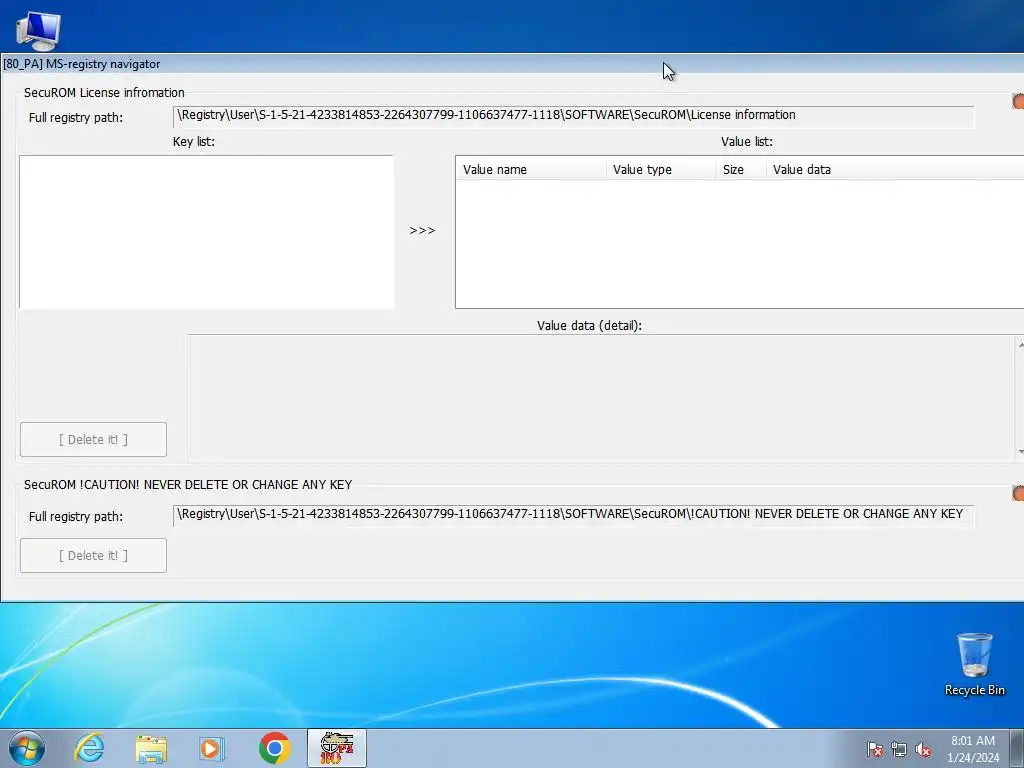Select the 80_PA application taskbar button
Screen dimensions: 1024x768
point(337,748)
